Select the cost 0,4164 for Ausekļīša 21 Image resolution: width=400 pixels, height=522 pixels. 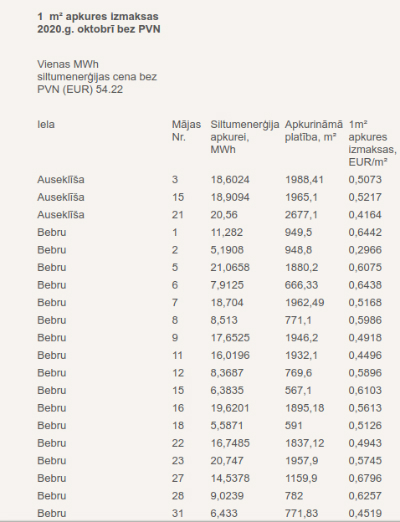pos(365,215)
